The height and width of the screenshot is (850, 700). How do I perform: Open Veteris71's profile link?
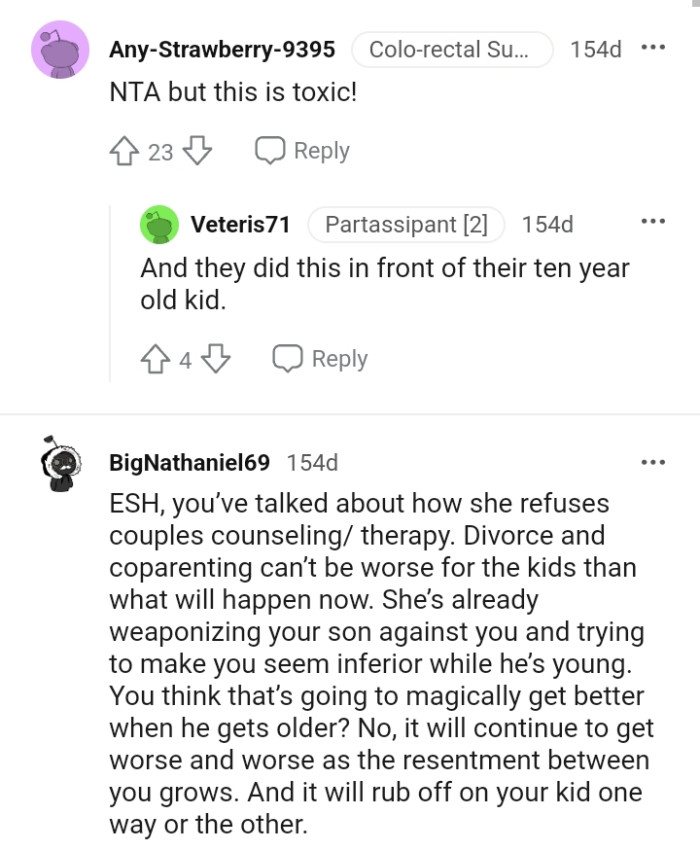pyautogui.click(x=240, y=224)
